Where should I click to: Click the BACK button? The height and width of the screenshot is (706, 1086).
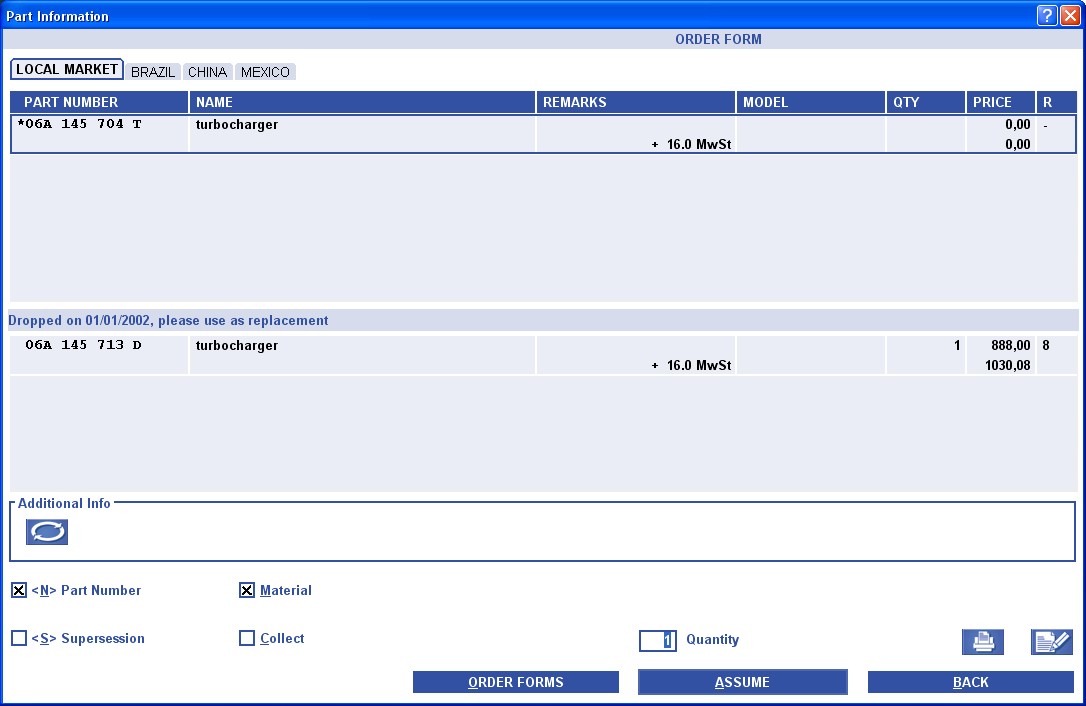(x=970, y=682)
